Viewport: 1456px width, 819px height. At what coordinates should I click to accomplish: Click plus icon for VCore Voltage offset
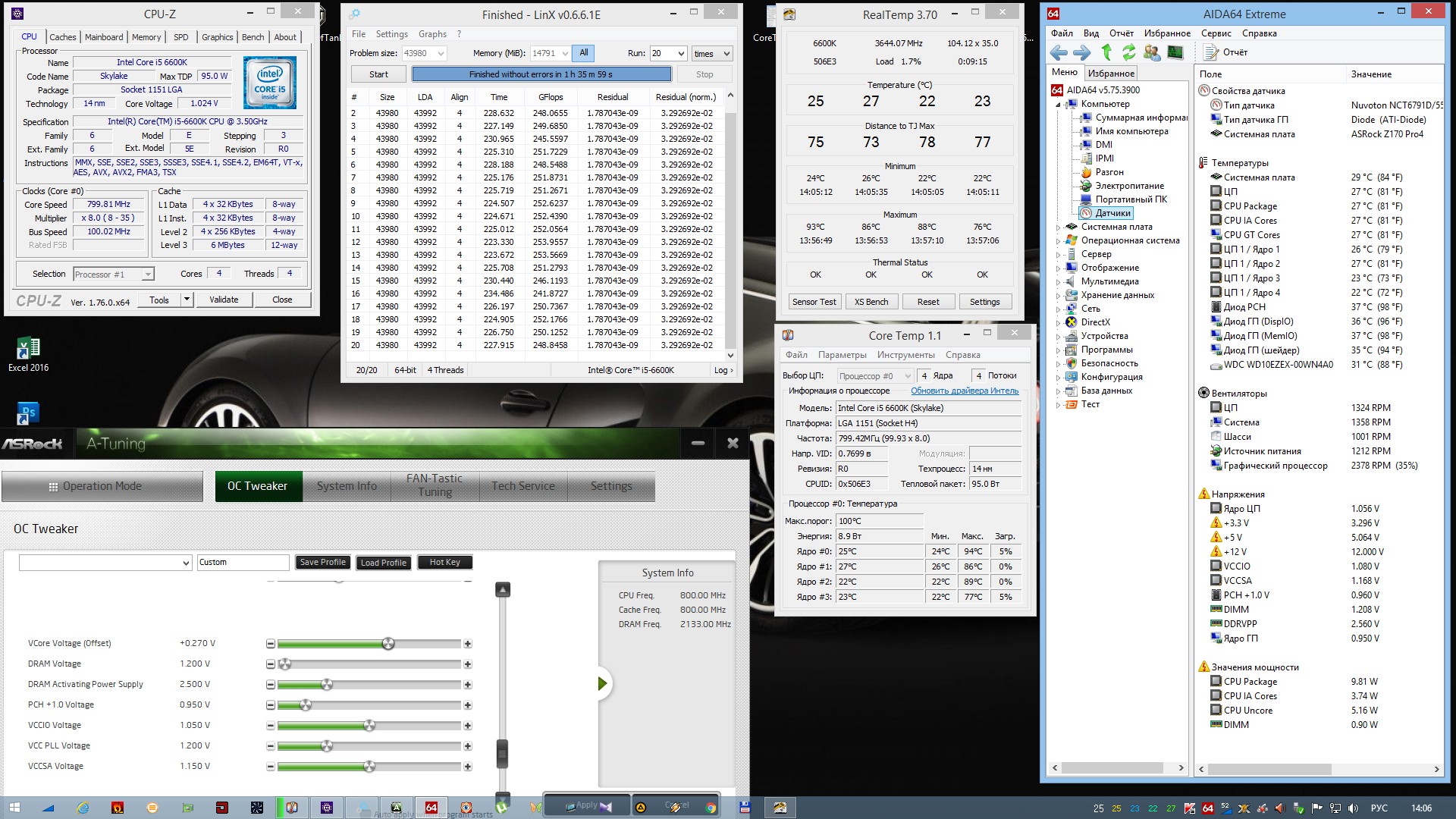tap(468, 644)
